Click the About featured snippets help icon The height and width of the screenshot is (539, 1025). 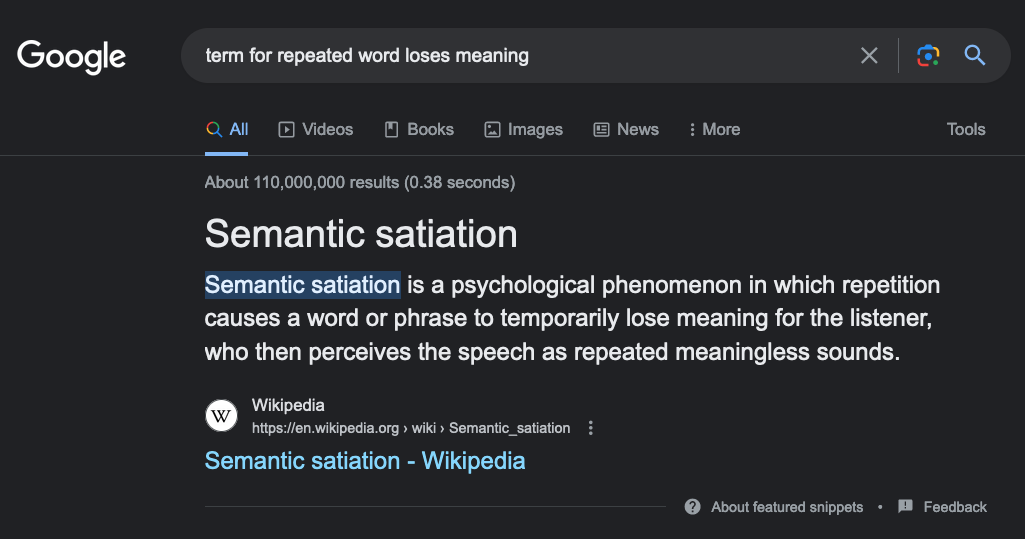pyautogui.click(x=692, y=507)
